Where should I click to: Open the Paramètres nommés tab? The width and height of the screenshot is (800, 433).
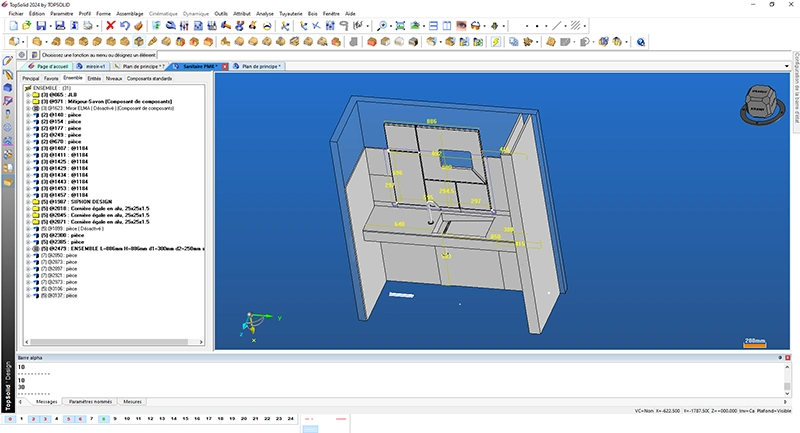[89, 401]
